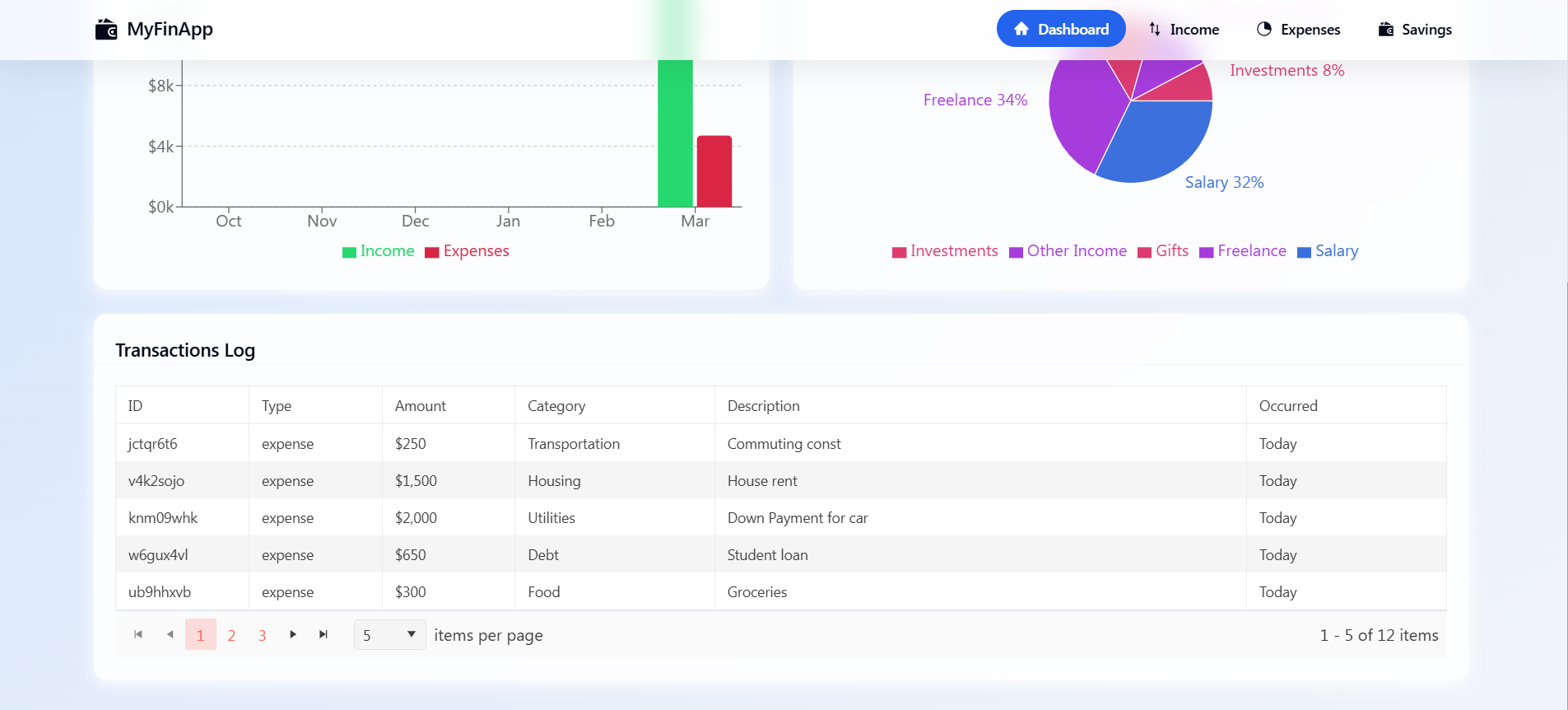Click the green Mar income bar
The width and height of the screenshot is (1568, 710).
coord(675,133)
